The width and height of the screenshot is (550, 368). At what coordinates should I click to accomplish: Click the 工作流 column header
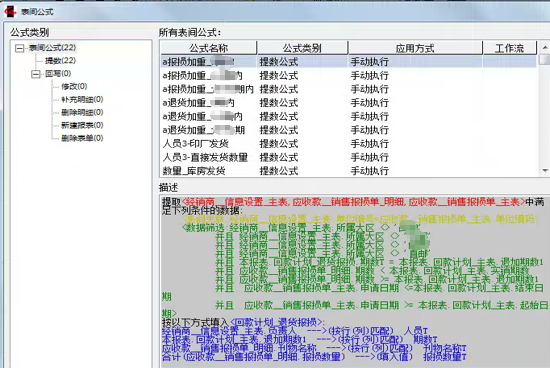[509, 48]
